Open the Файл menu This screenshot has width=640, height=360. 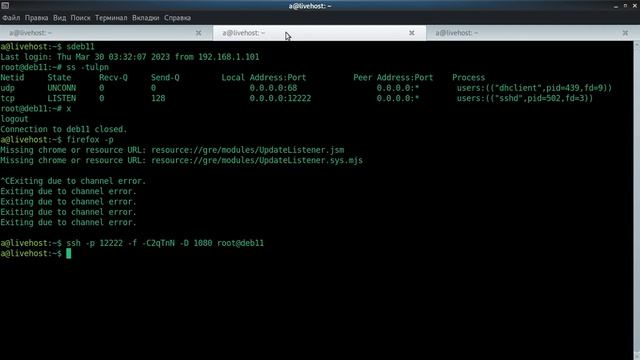coord(11,18)
